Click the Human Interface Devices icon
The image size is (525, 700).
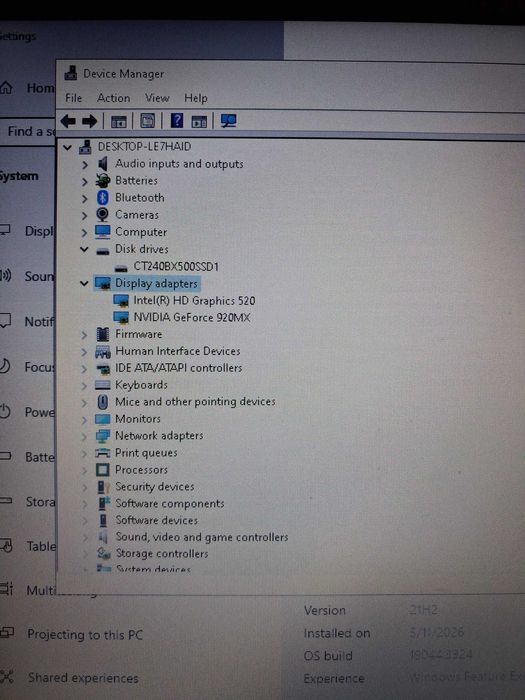click(x=103, y=351)
